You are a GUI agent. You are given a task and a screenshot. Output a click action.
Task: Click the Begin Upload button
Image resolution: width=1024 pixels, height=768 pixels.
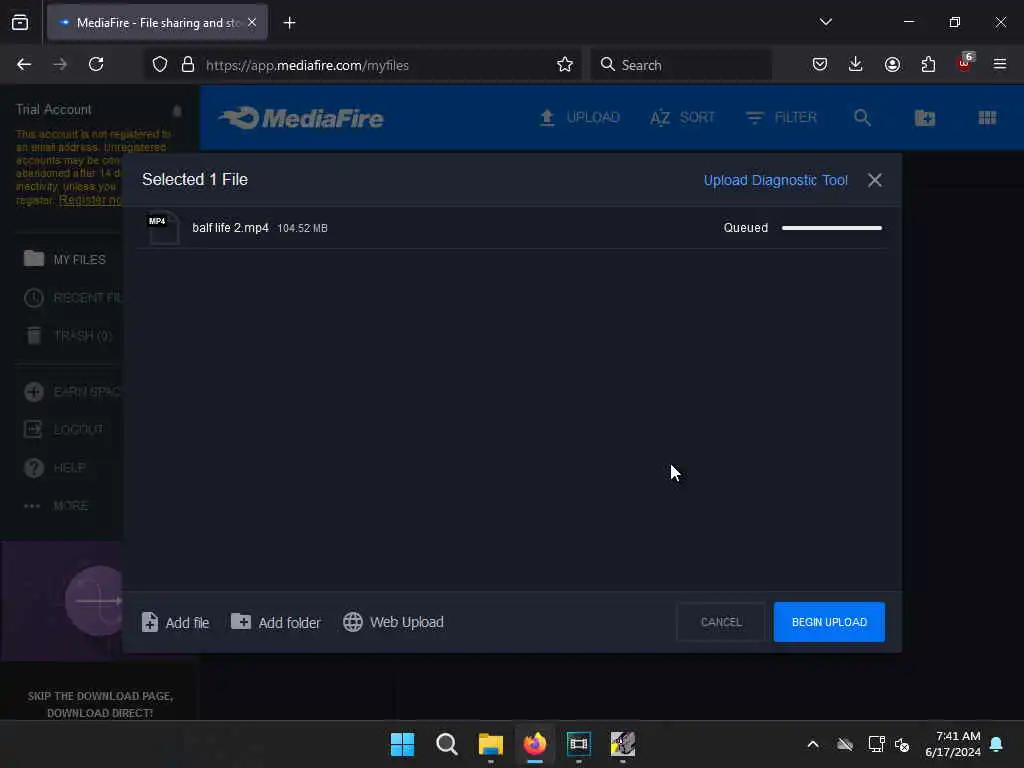coord(829,622)
